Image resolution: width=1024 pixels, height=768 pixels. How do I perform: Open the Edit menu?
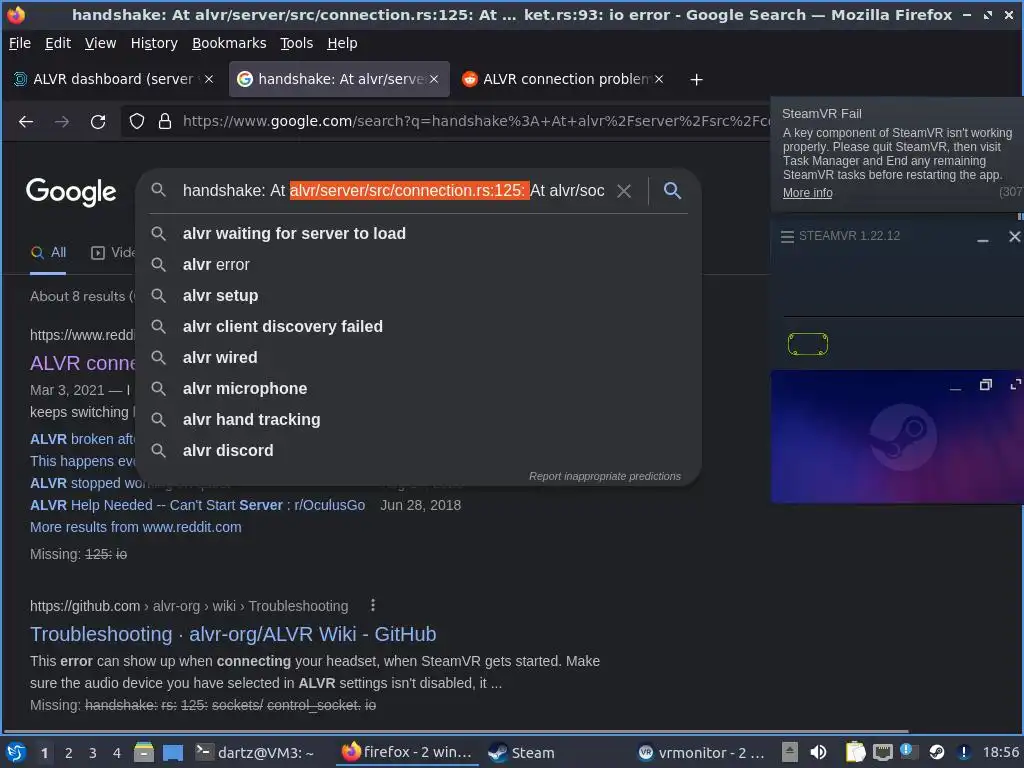57,43
